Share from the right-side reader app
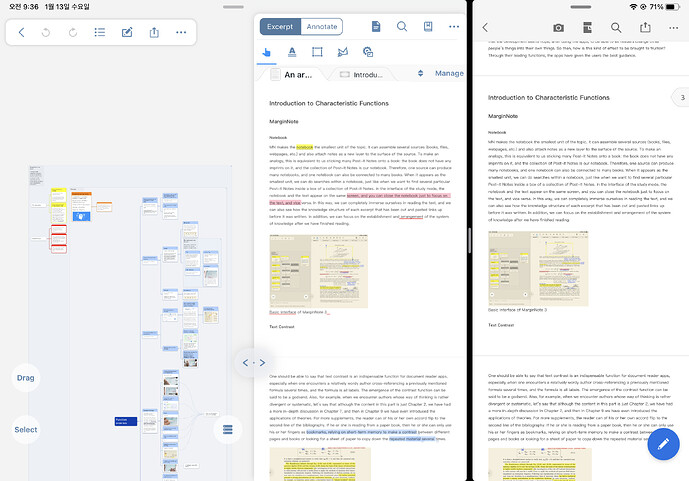This screenshot has width=689, height=481. pyautogui.click(x=645, y=27)
